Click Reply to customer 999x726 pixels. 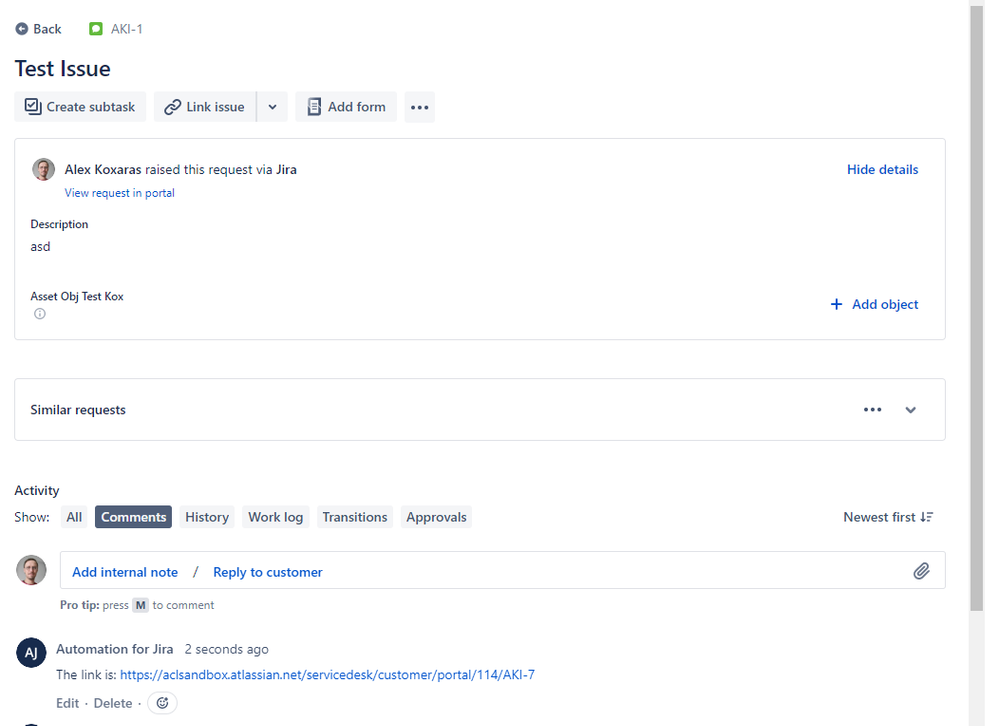268,572
